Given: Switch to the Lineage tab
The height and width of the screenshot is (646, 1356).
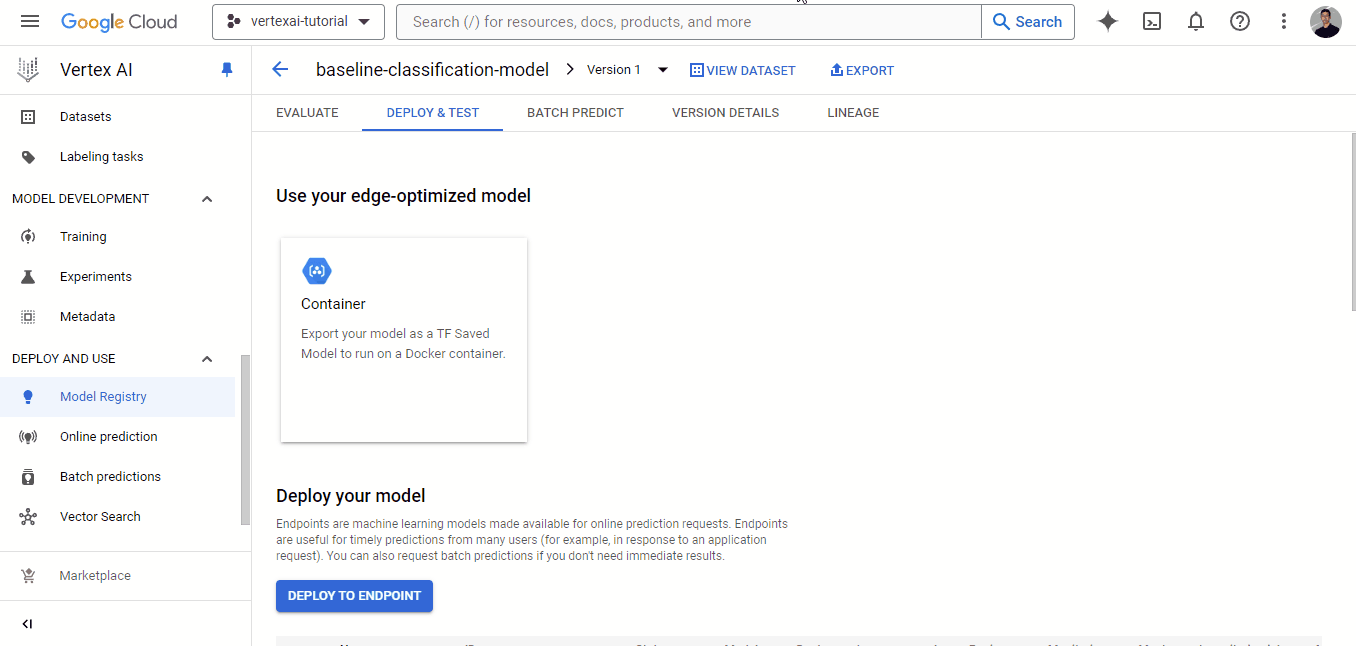Looking at the screenshot, I should [853, 113].
